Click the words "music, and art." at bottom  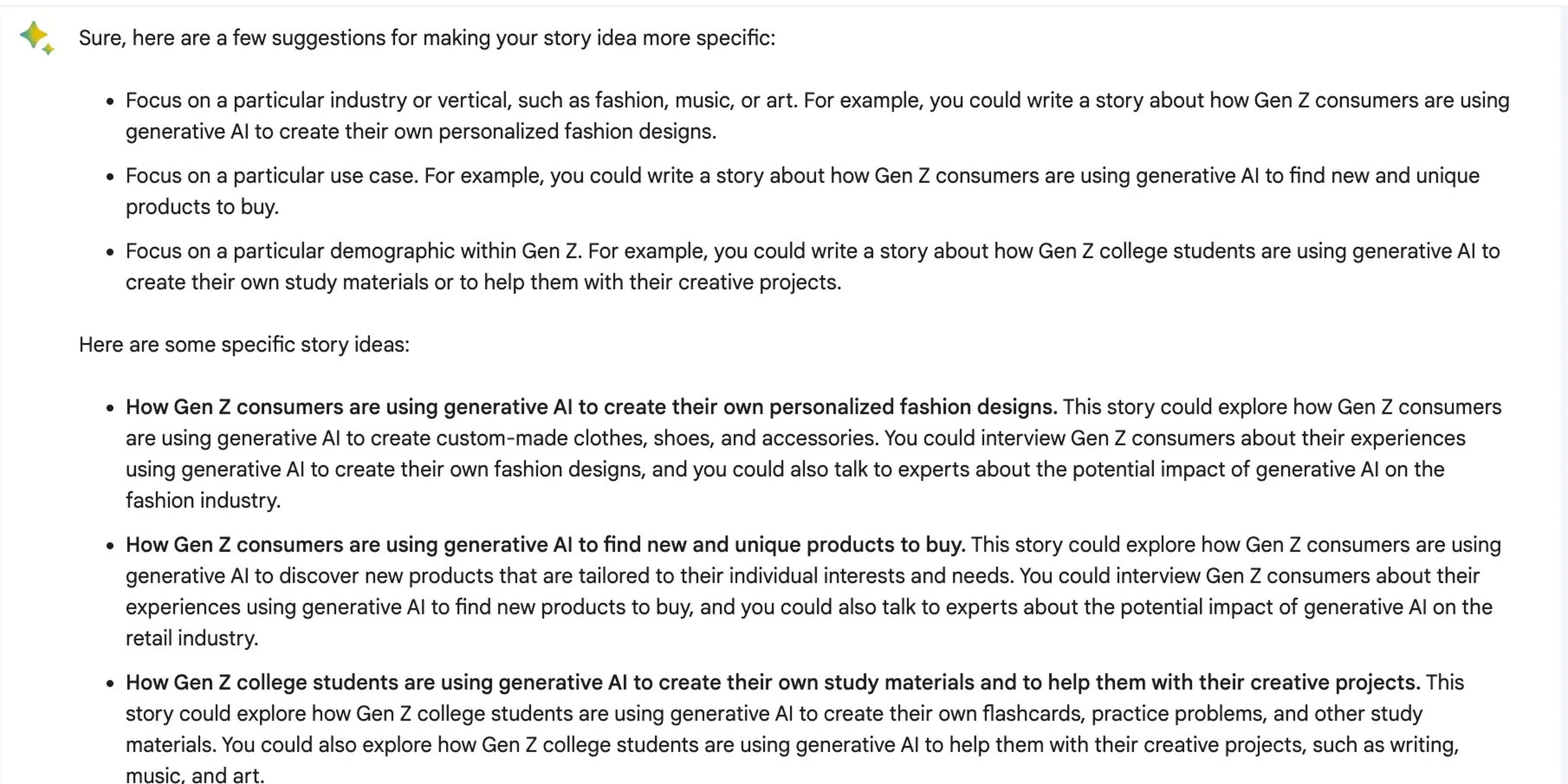pyautogui.click(x=195, y=775)
